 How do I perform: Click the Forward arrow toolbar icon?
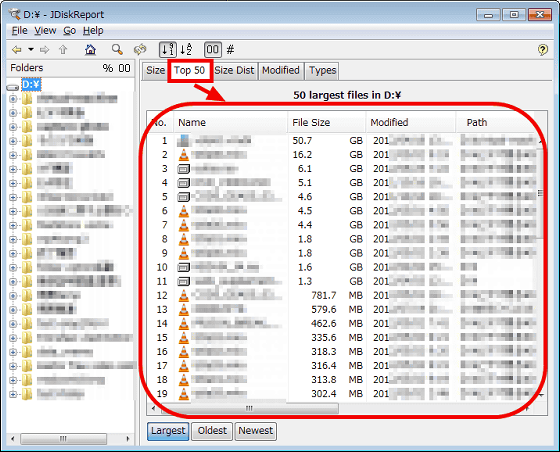(45, 50)
